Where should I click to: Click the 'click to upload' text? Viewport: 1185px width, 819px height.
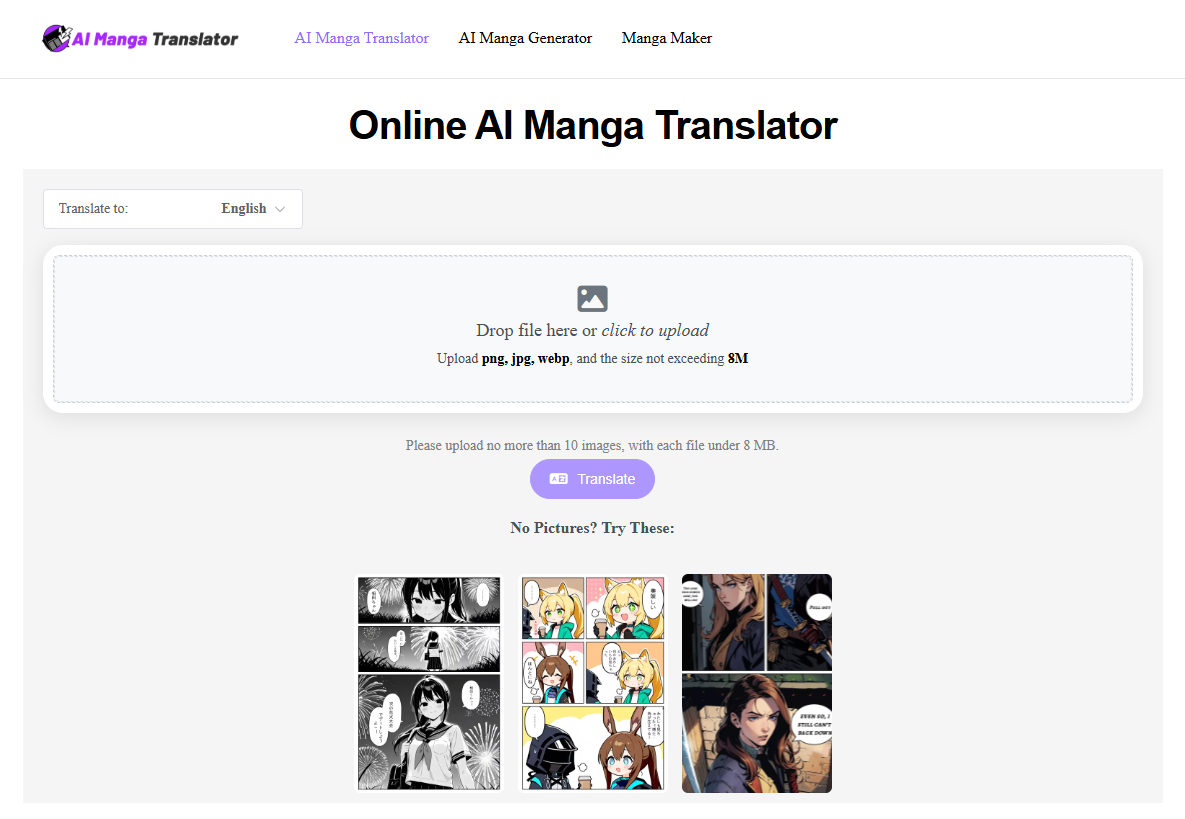[655, 330]
